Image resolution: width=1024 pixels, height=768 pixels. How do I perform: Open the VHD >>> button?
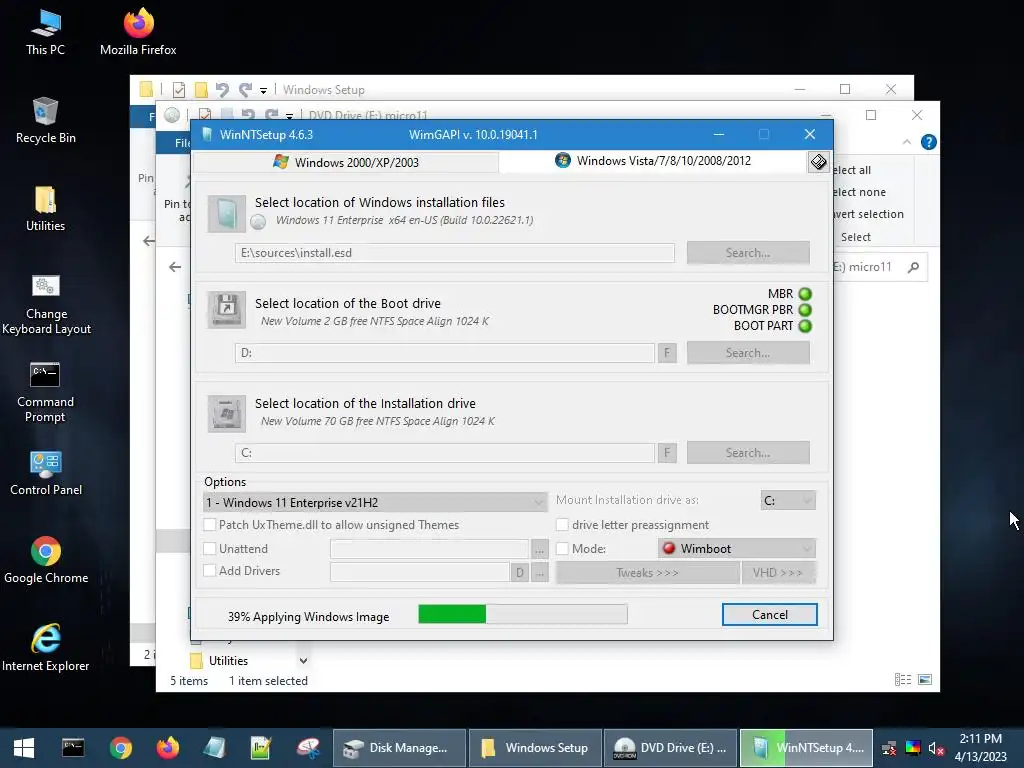[778, 573]
